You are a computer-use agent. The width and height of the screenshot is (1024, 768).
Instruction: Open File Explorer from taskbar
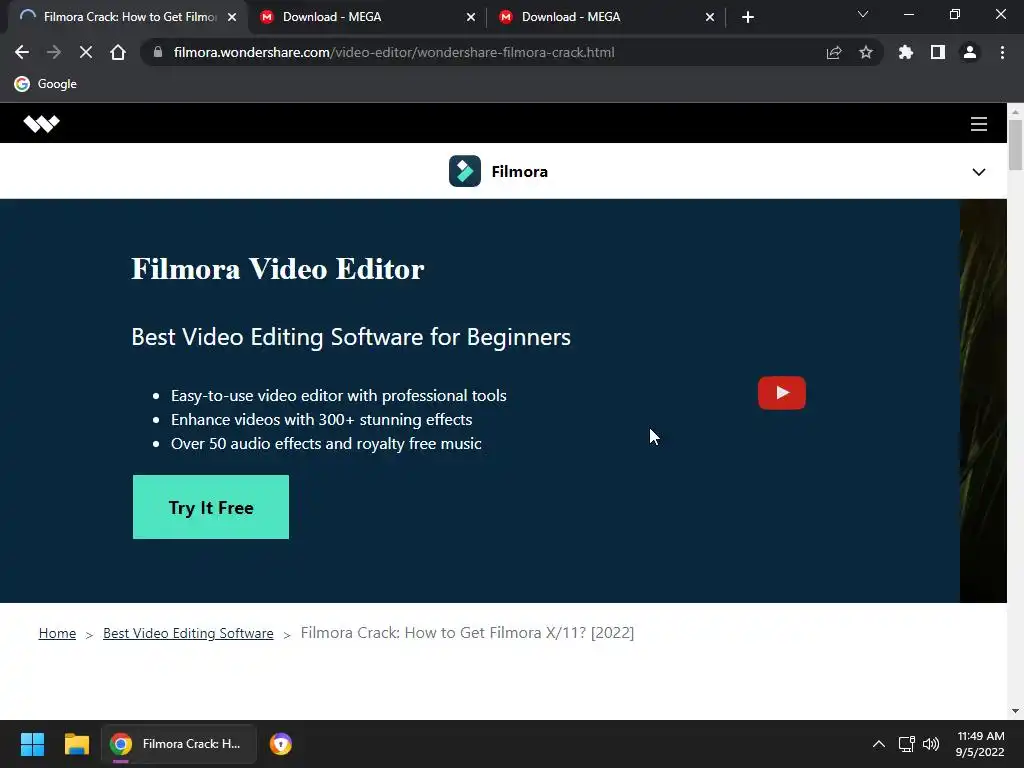pyautogui.click(x=76, y=744)
